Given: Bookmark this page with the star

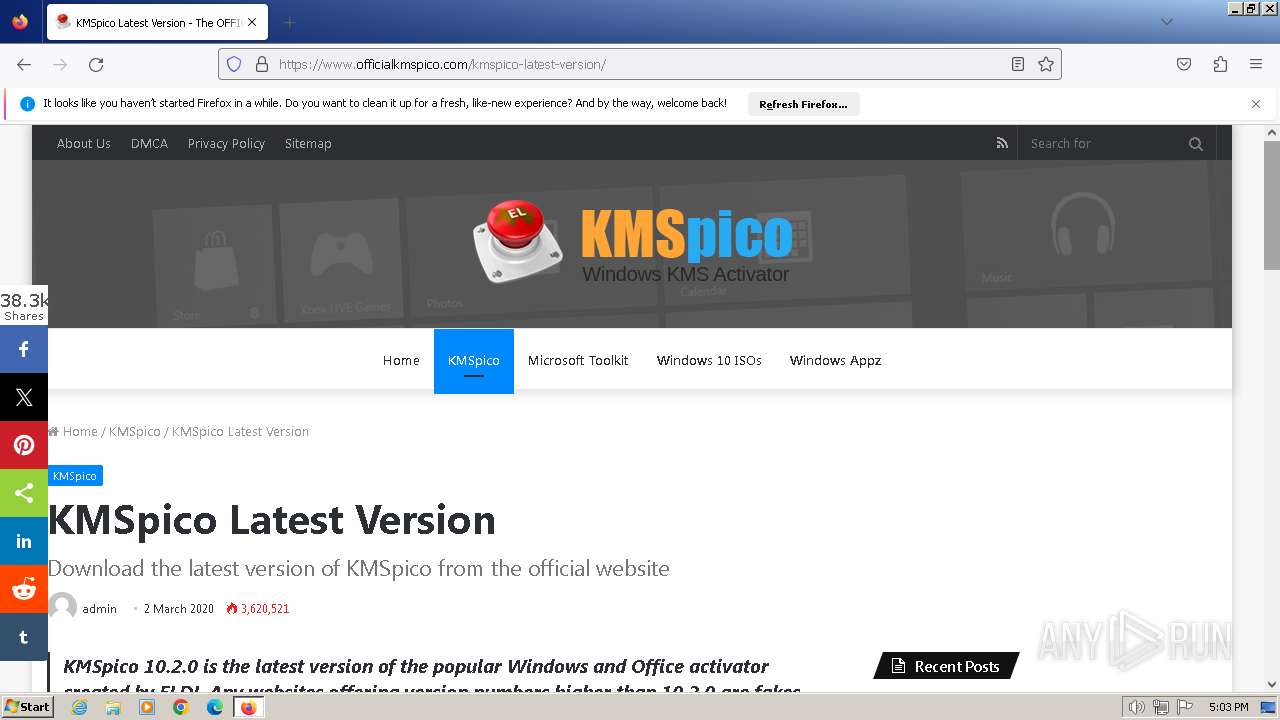Looking at the screenshot, I should click(x=1046, y=64).
